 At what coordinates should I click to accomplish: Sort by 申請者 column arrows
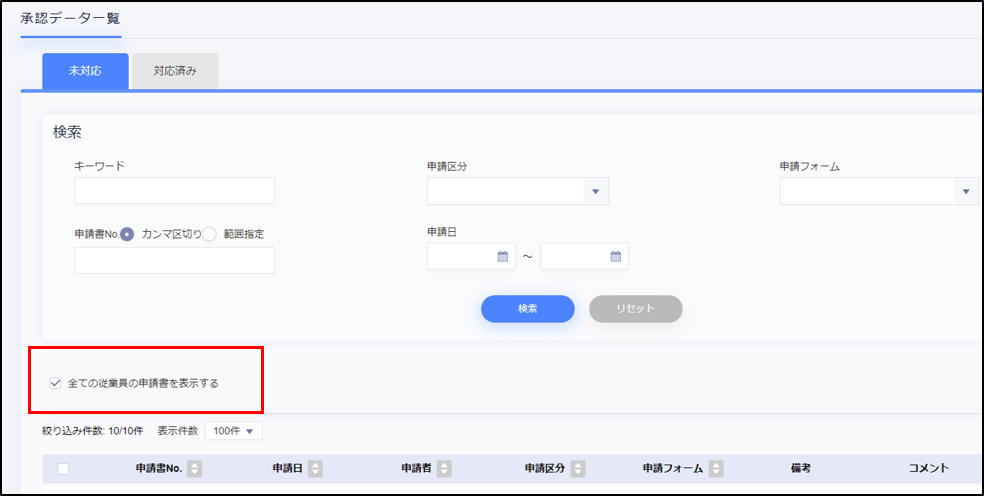pos(444,468)
